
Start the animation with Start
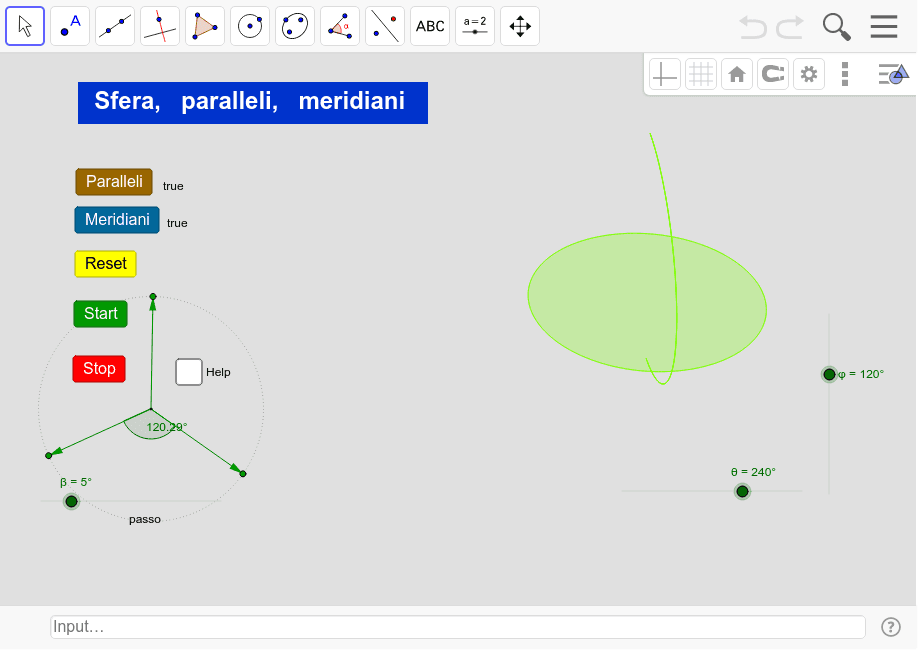coord(101,313)
